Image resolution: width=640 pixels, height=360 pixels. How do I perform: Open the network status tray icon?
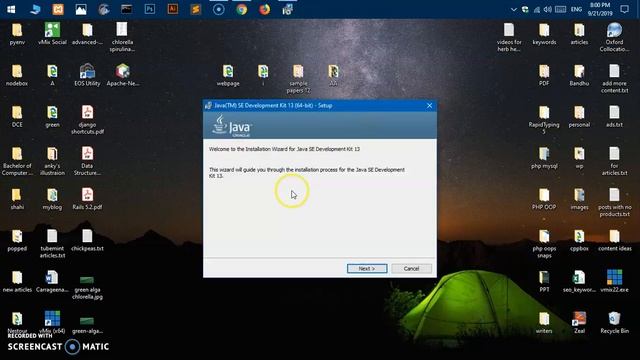537,9
